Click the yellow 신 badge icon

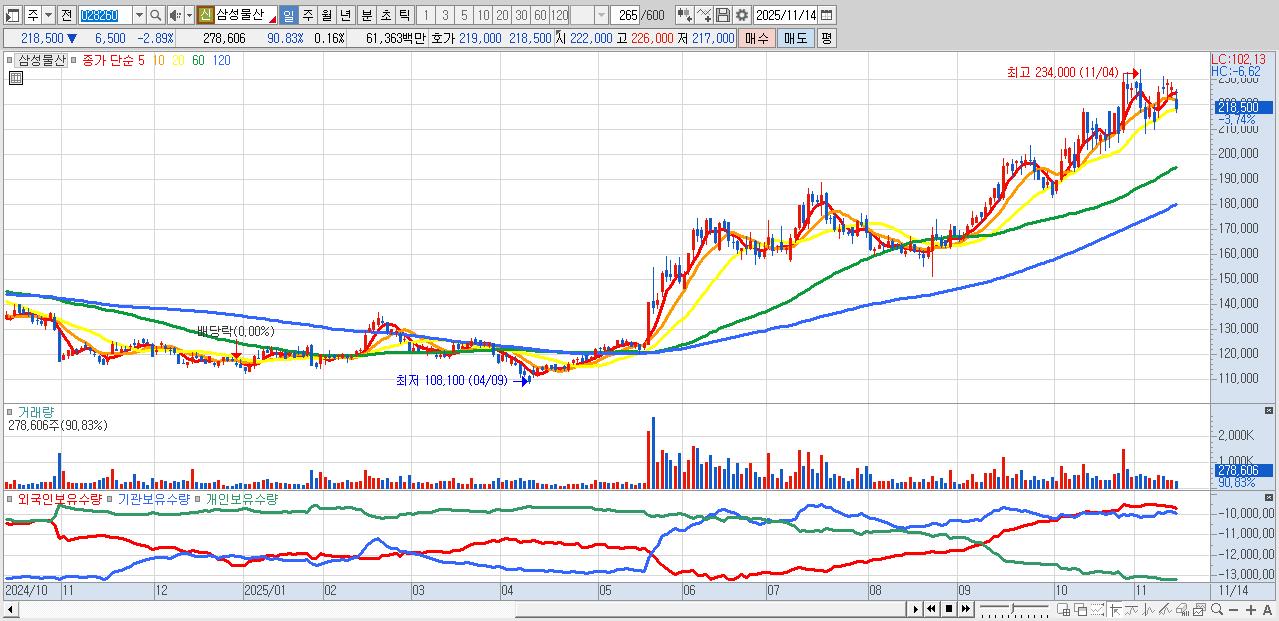[x=205, y=15]
